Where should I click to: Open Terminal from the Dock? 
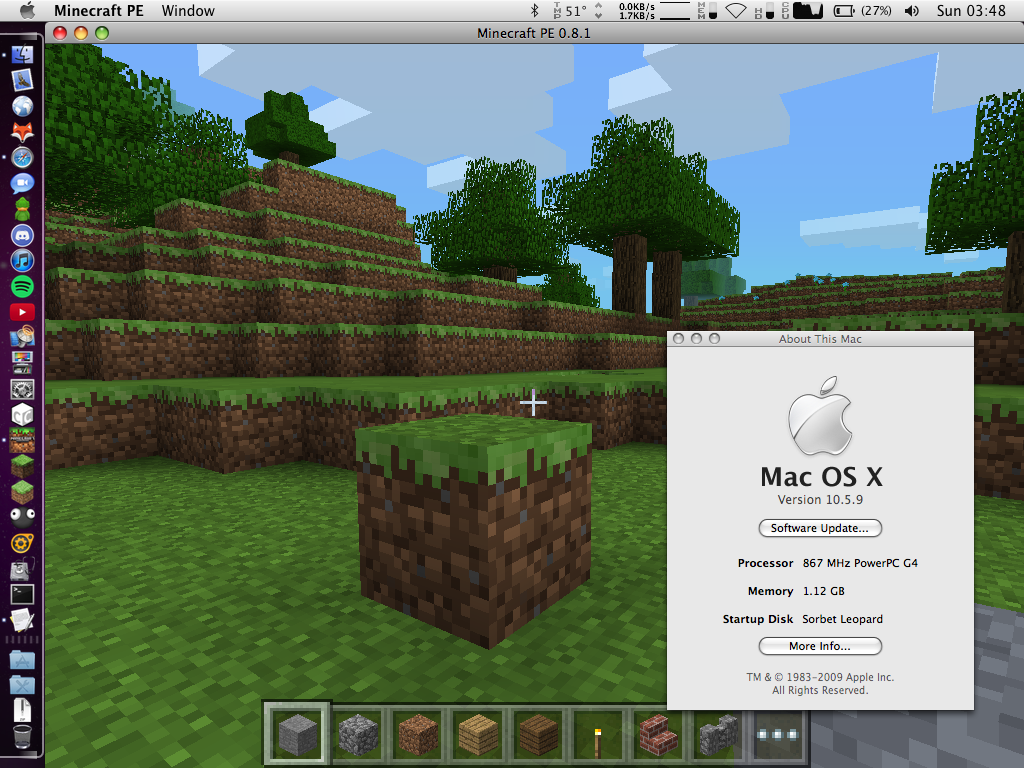(x=22, y=594)
